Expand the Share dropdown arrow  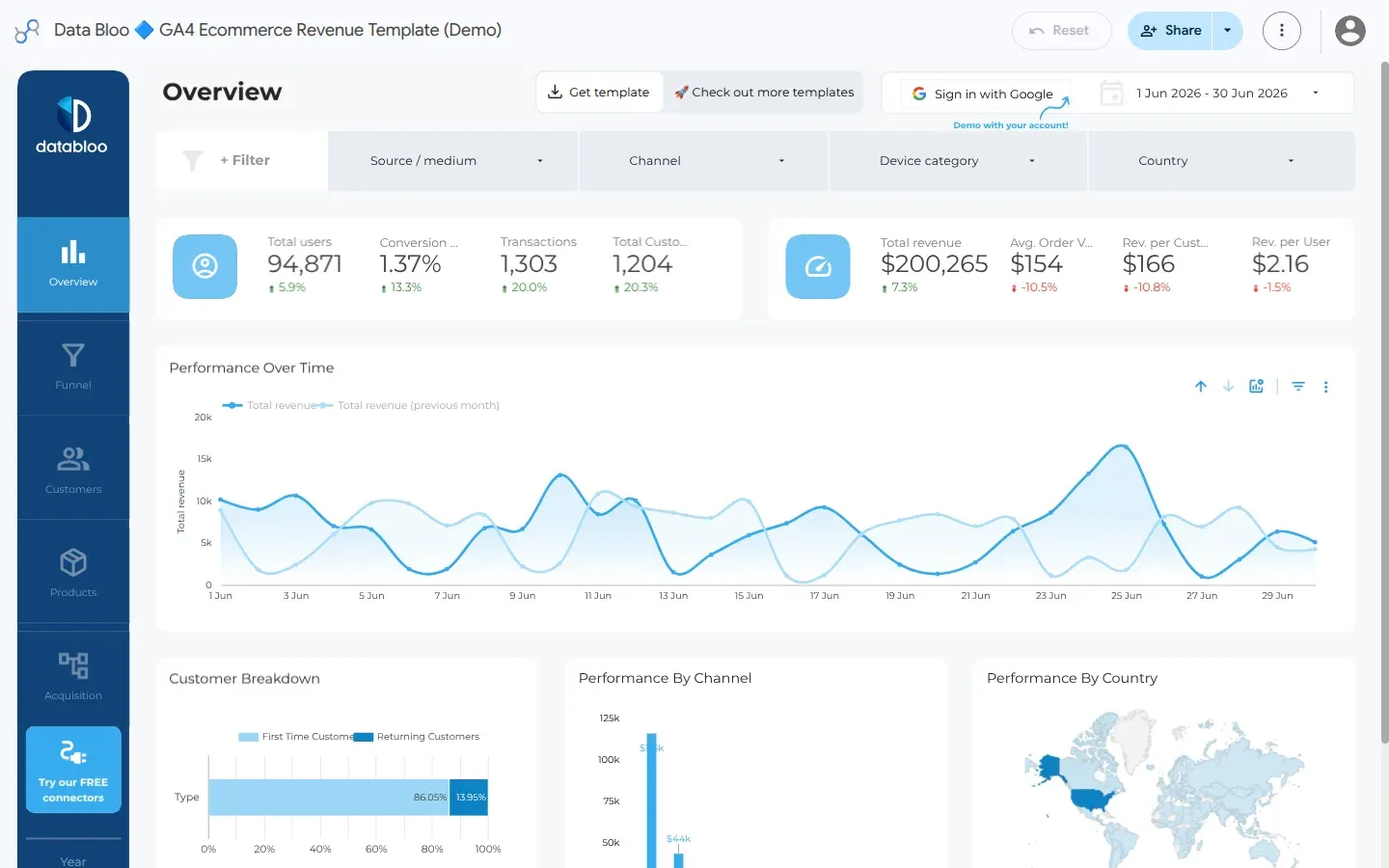[x=1227, y=31]
